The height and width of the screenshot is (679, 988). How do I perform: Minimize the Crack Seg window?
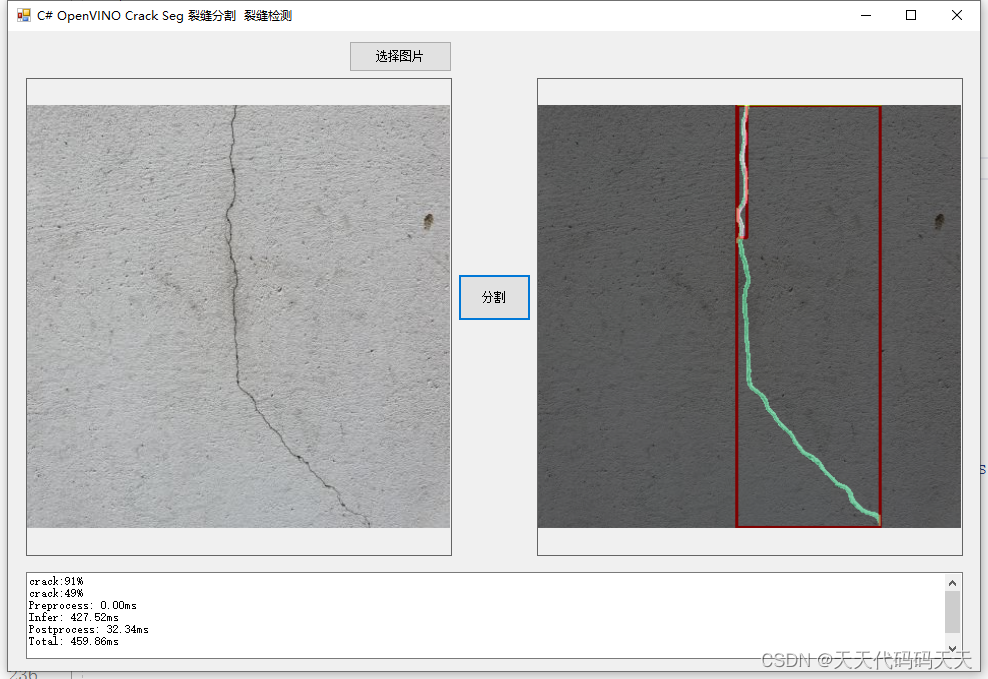(866, 15)
